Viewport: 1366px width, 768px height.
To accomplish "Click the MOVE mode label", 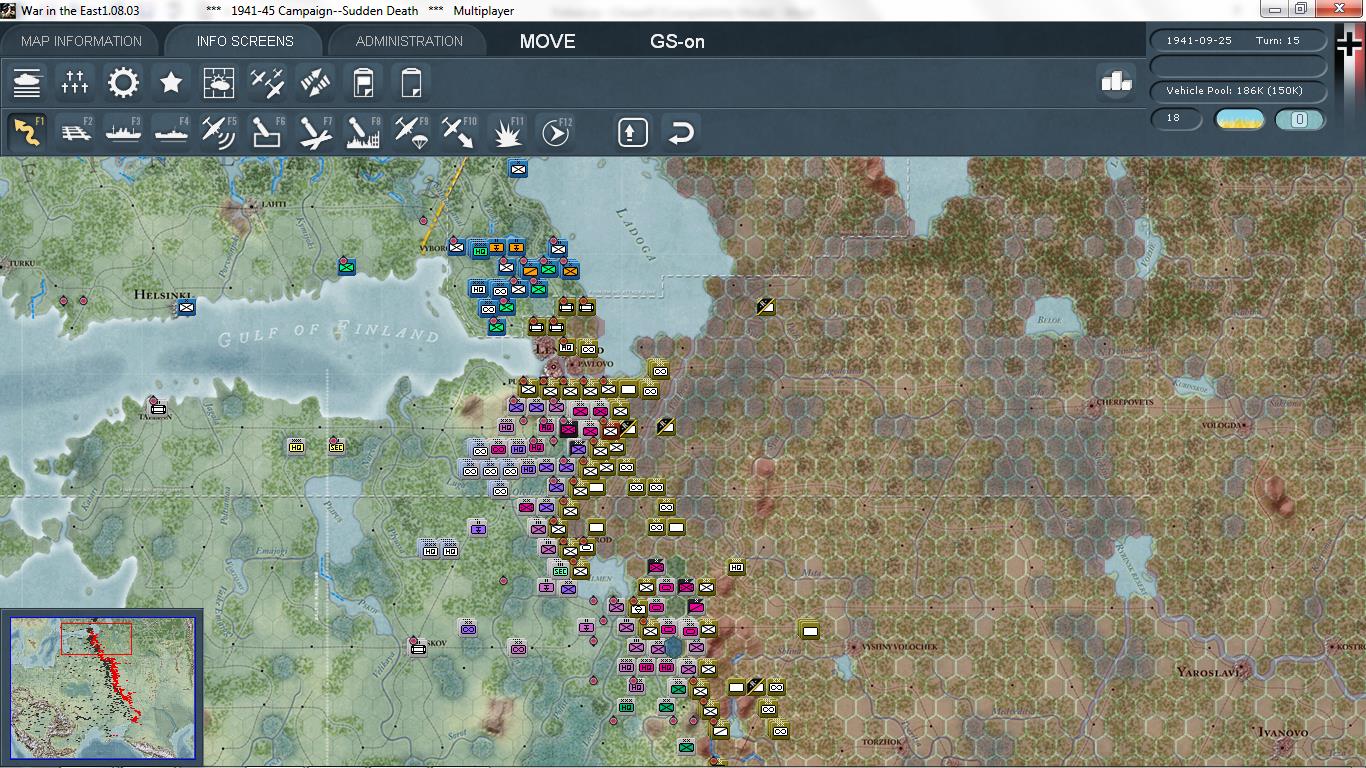I will point(548,41).
